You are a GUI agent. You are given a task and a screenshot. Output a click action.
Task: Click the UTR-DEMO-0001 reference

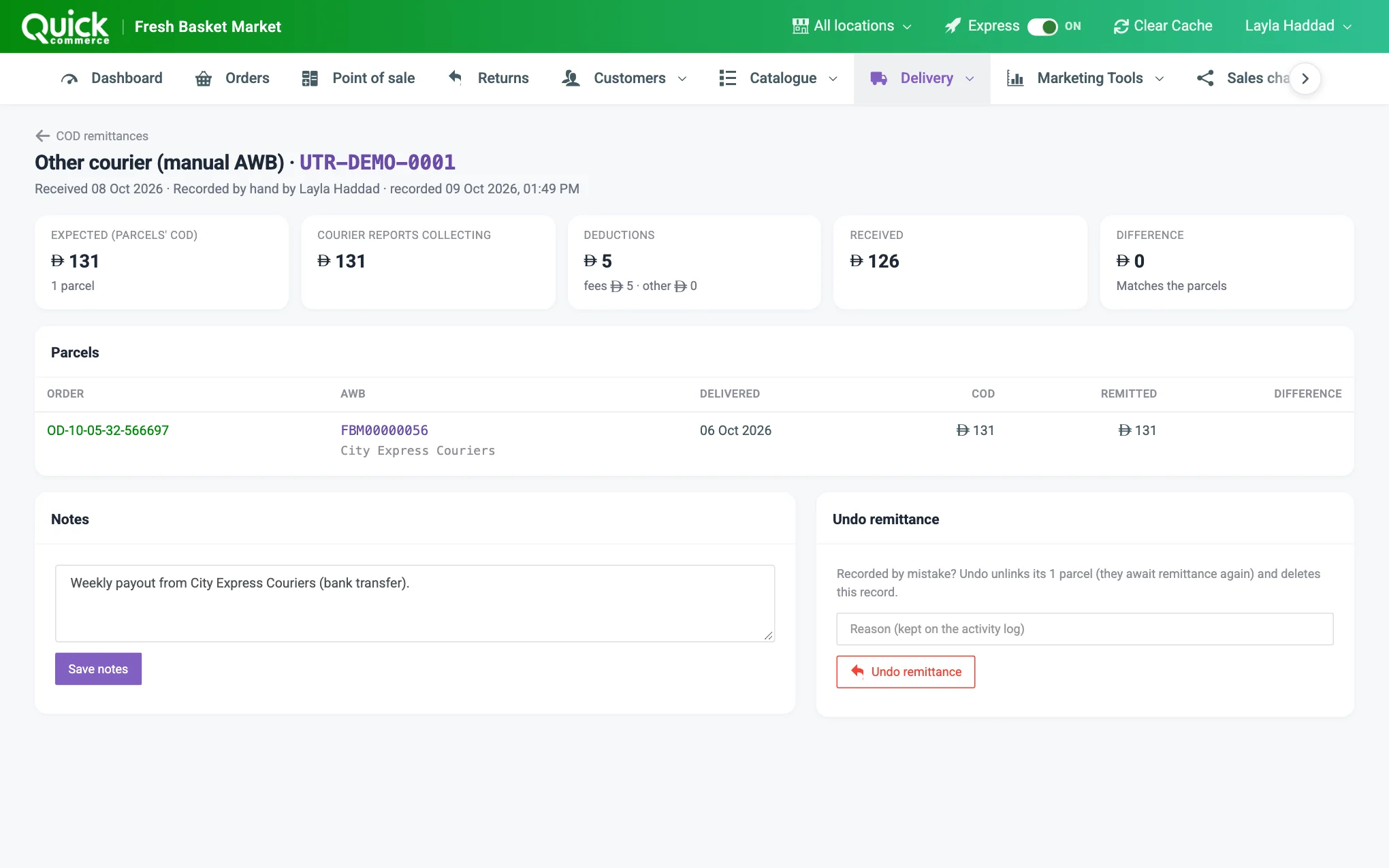(x=377, y=163)
